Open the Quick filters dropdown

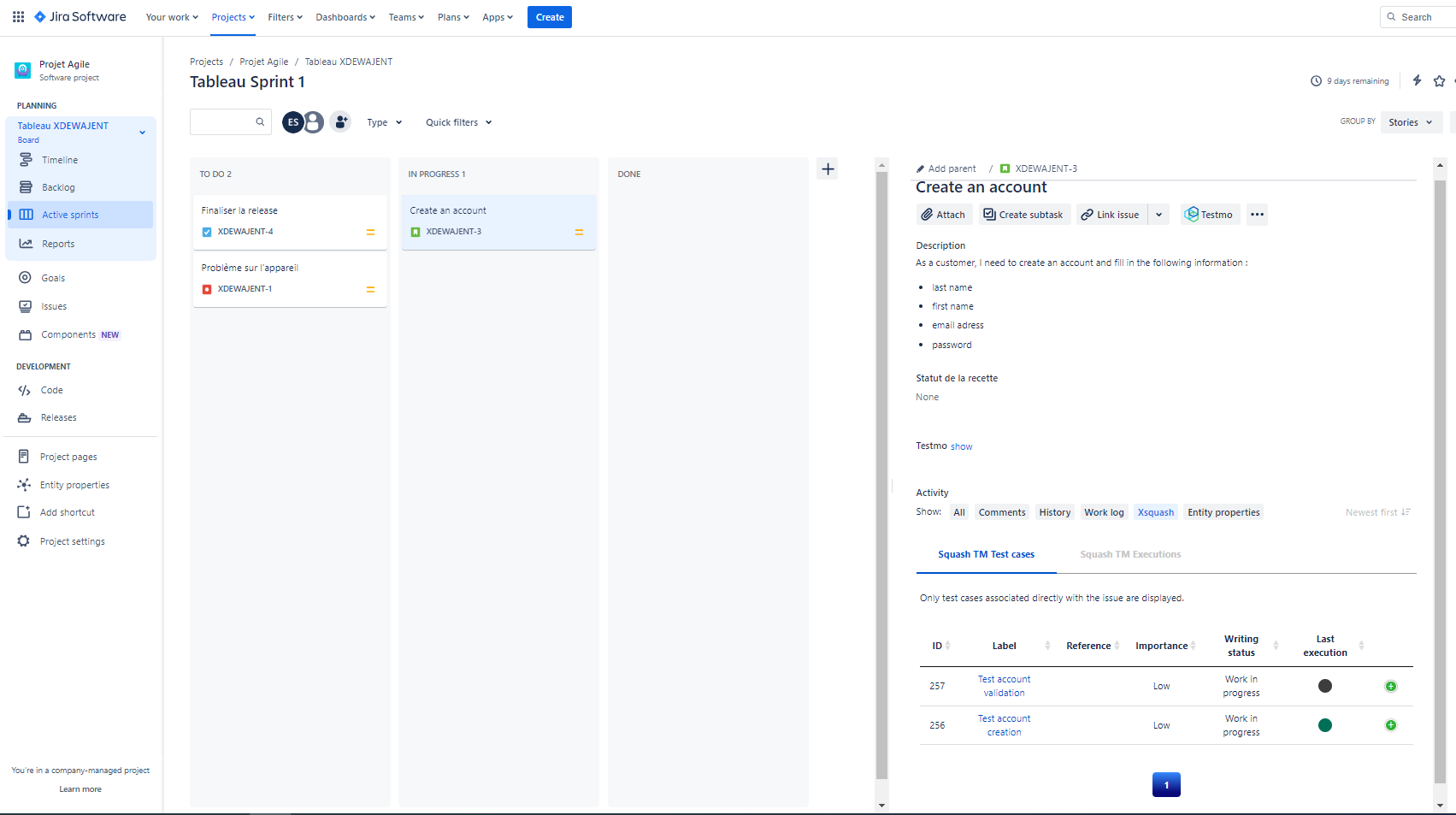click(459, 122)
